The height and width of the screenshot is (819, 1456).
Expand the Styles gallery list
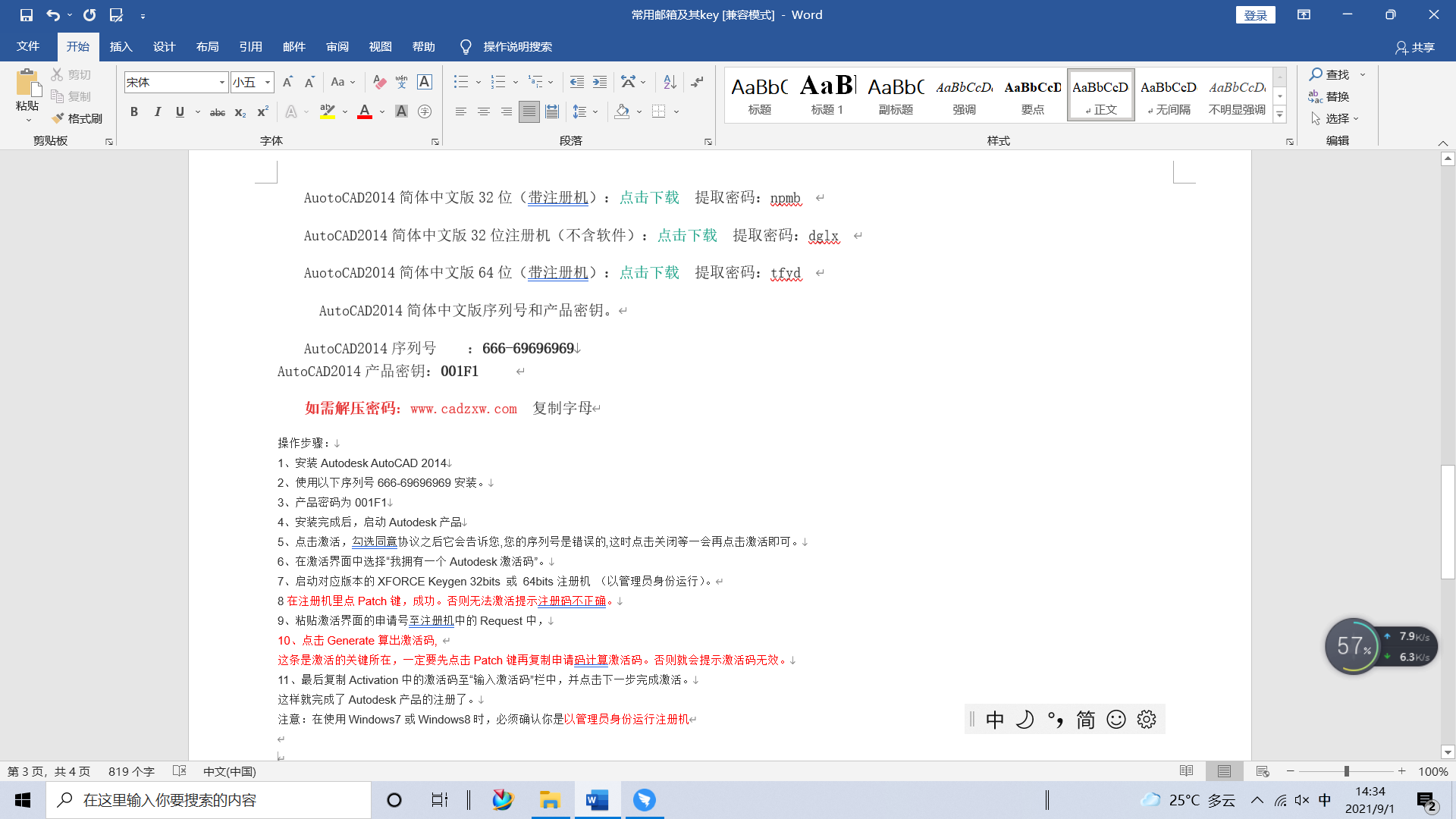(x=1280, y=115)
